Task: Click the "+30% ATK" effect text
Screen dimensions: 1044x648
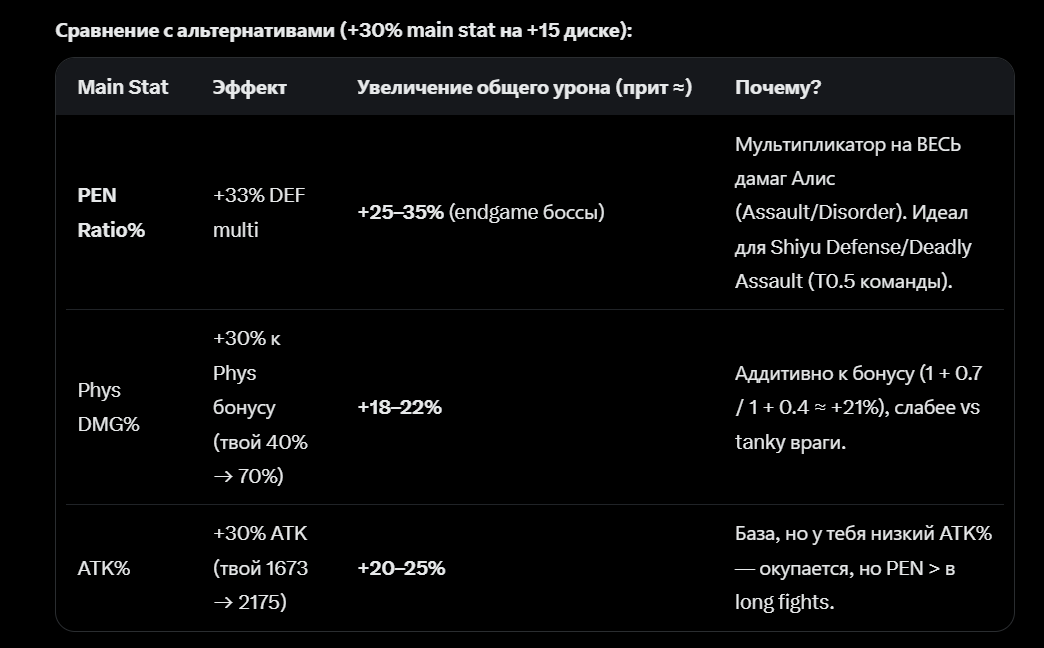Action: click(x=259, y=534)
